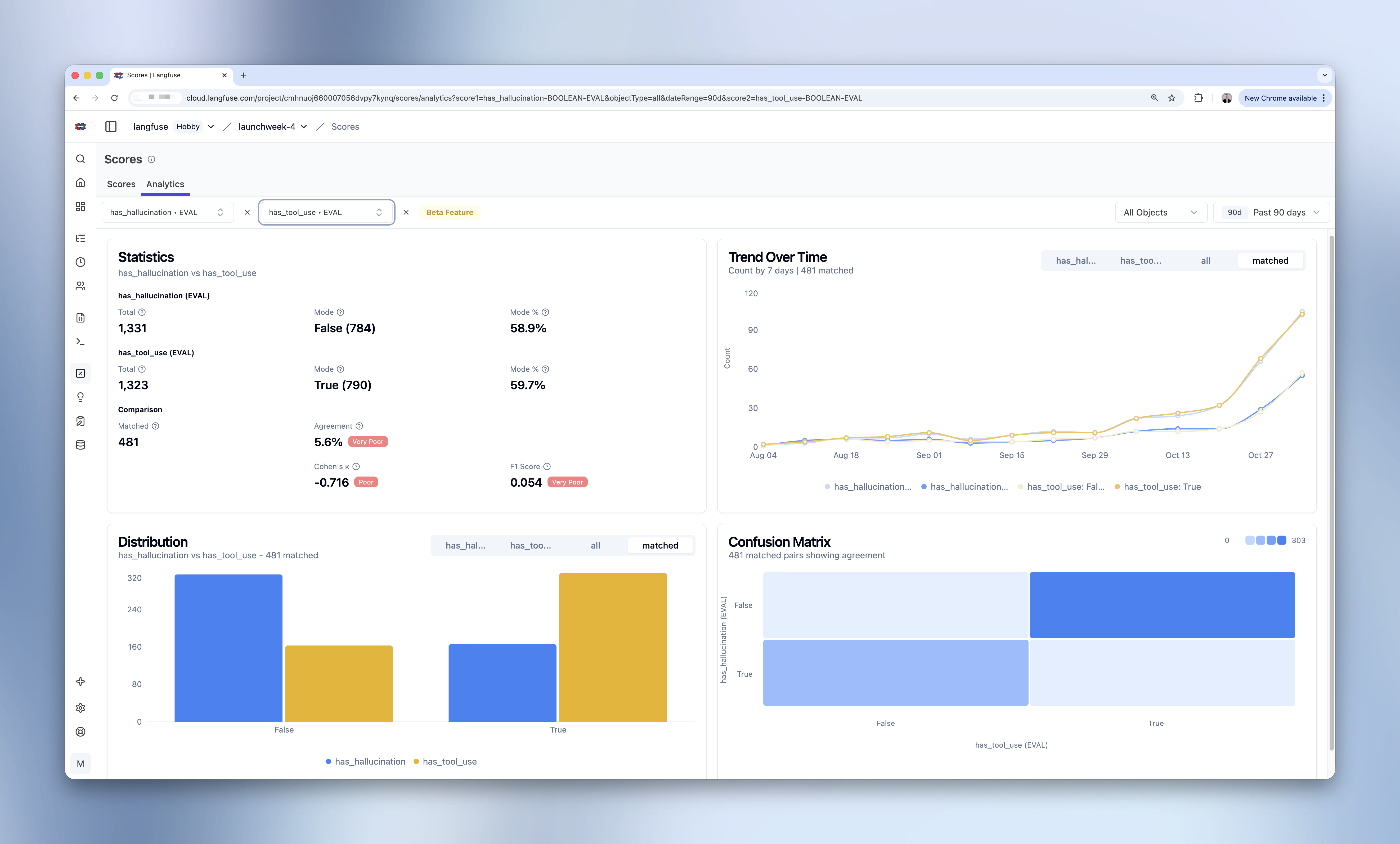1400x844 pixels.
Task: Switch Trend chart to has_too... view
Action: tap(1140, 260)
